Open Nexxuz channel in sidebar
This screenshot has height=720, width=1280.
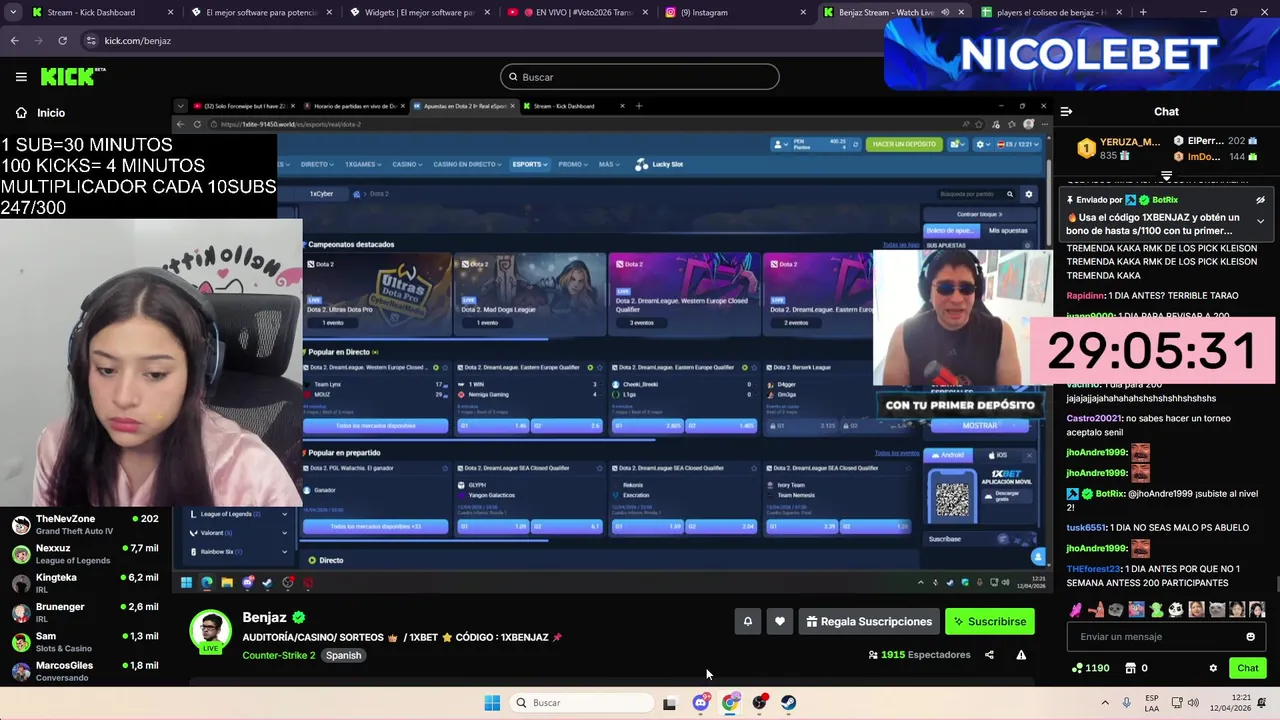point(85,554)
